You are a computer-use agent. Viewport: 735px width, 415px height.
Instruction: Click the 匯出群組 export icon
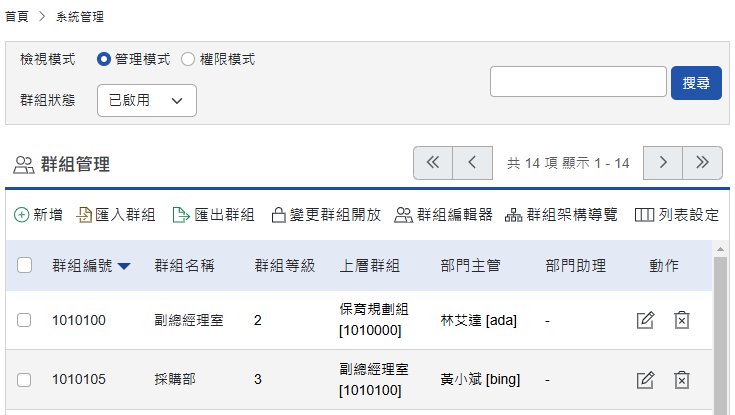(x=181, y=215)
